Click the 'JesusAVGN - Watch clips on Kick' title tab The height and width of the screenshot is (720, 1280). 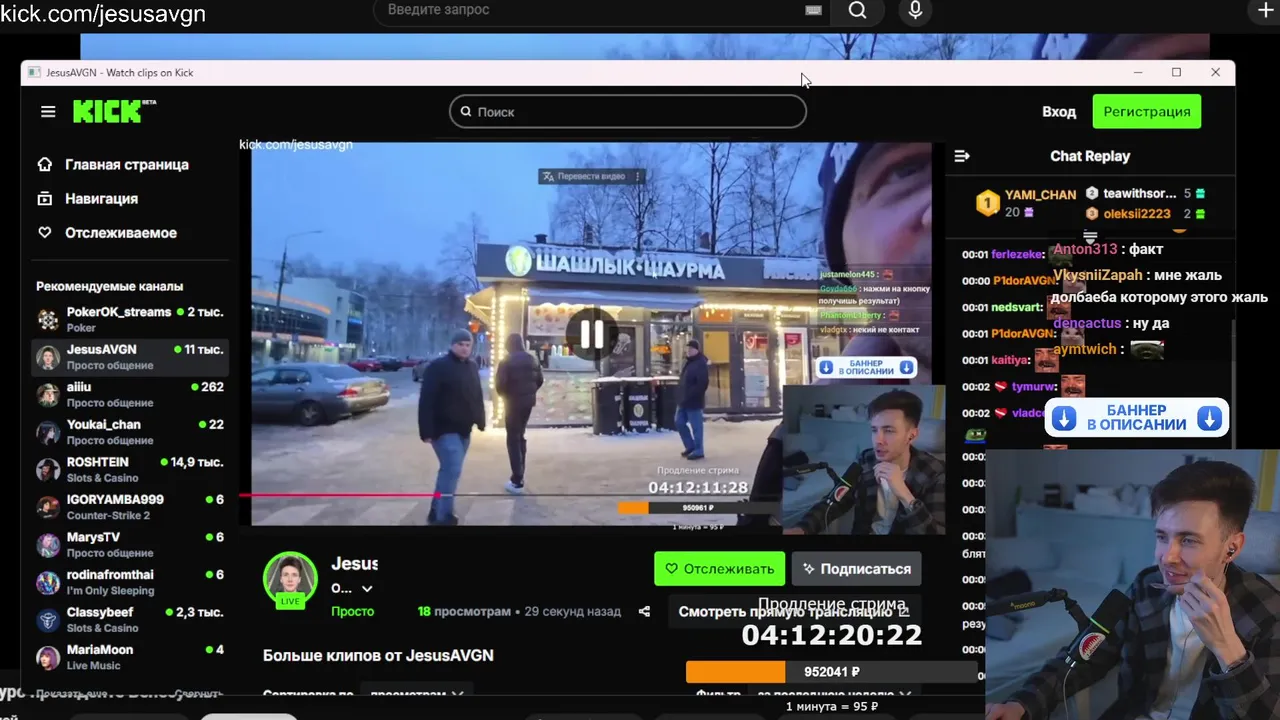point(120,72)
